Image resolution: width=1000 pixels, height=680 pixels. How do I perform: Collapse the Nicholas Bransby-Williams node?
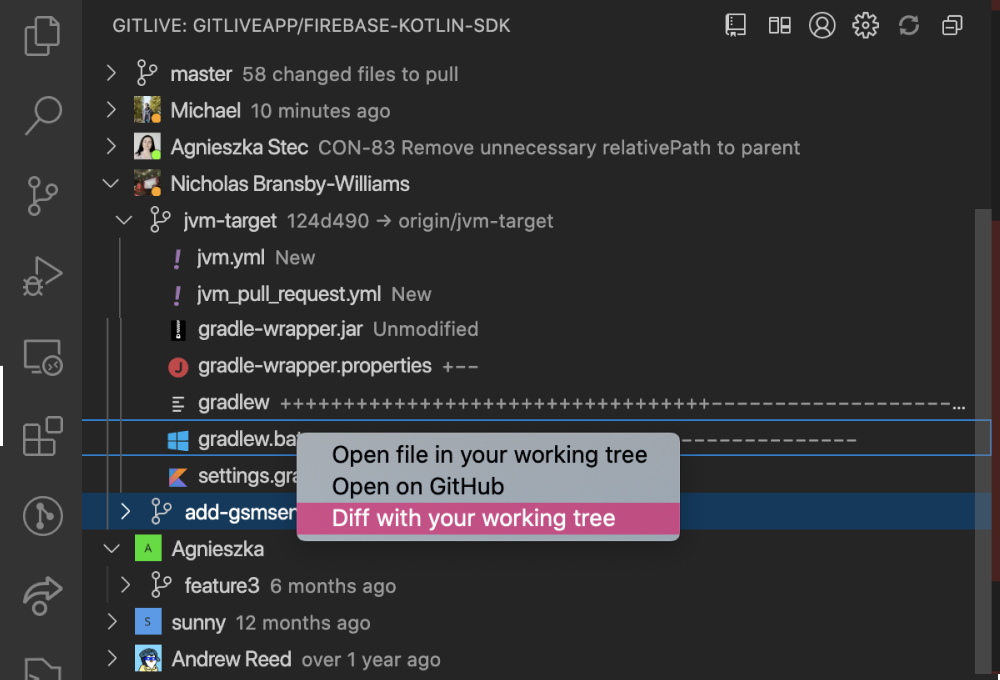(111, 184)
